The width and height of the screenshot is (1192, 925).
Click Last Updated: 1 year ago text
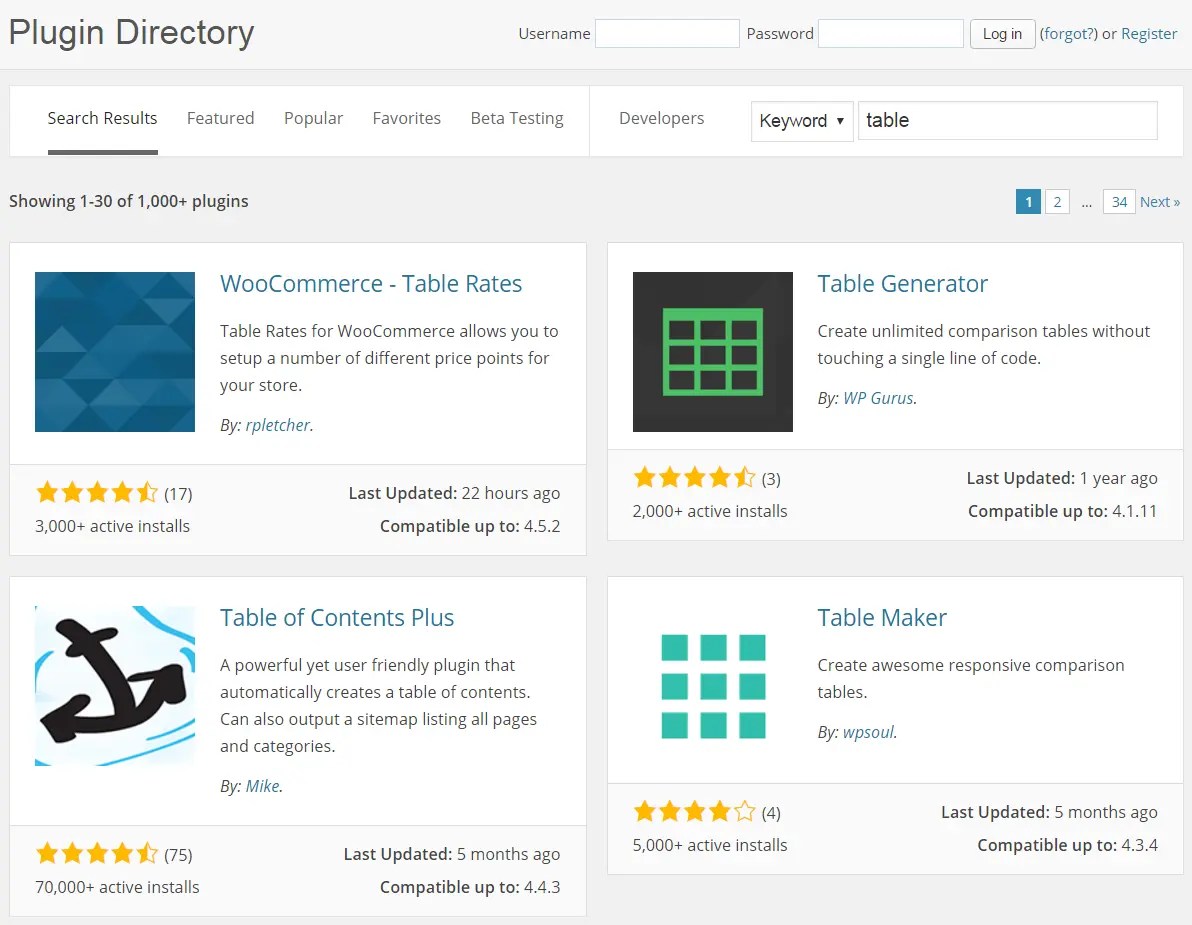tap(1062, 478)
